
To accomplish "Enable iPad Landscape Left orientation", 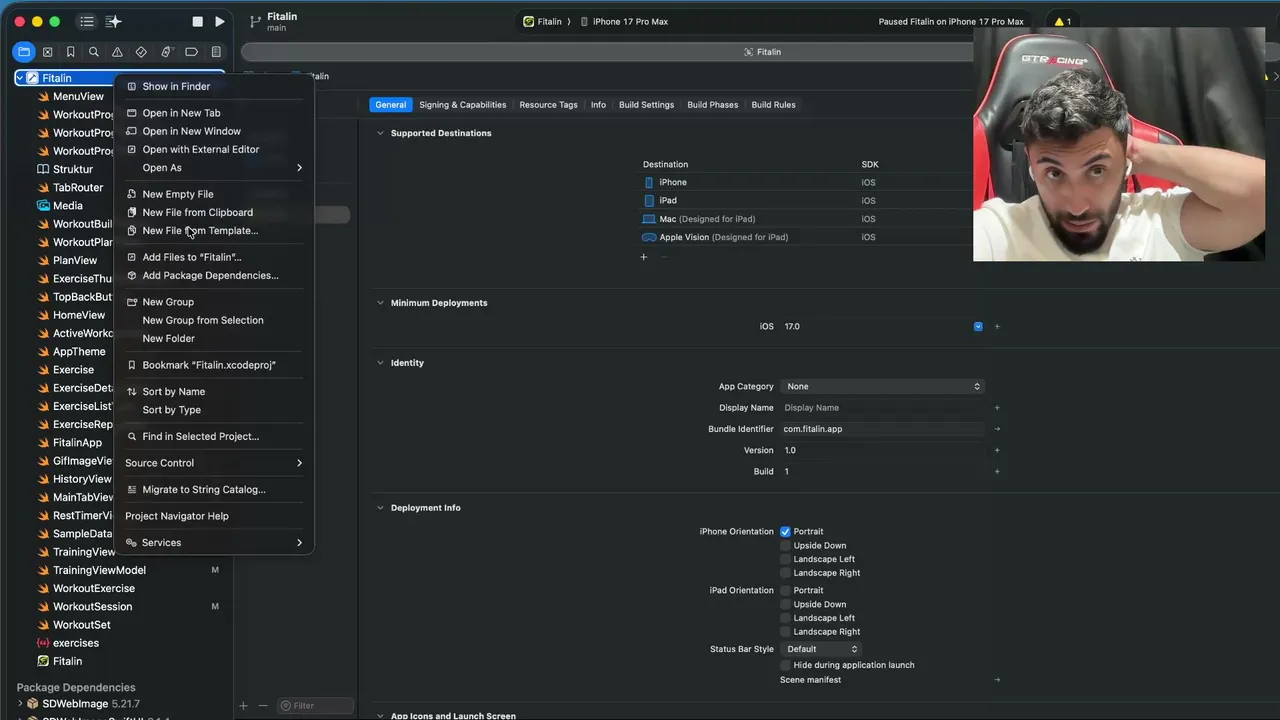I will coord(785,618).
